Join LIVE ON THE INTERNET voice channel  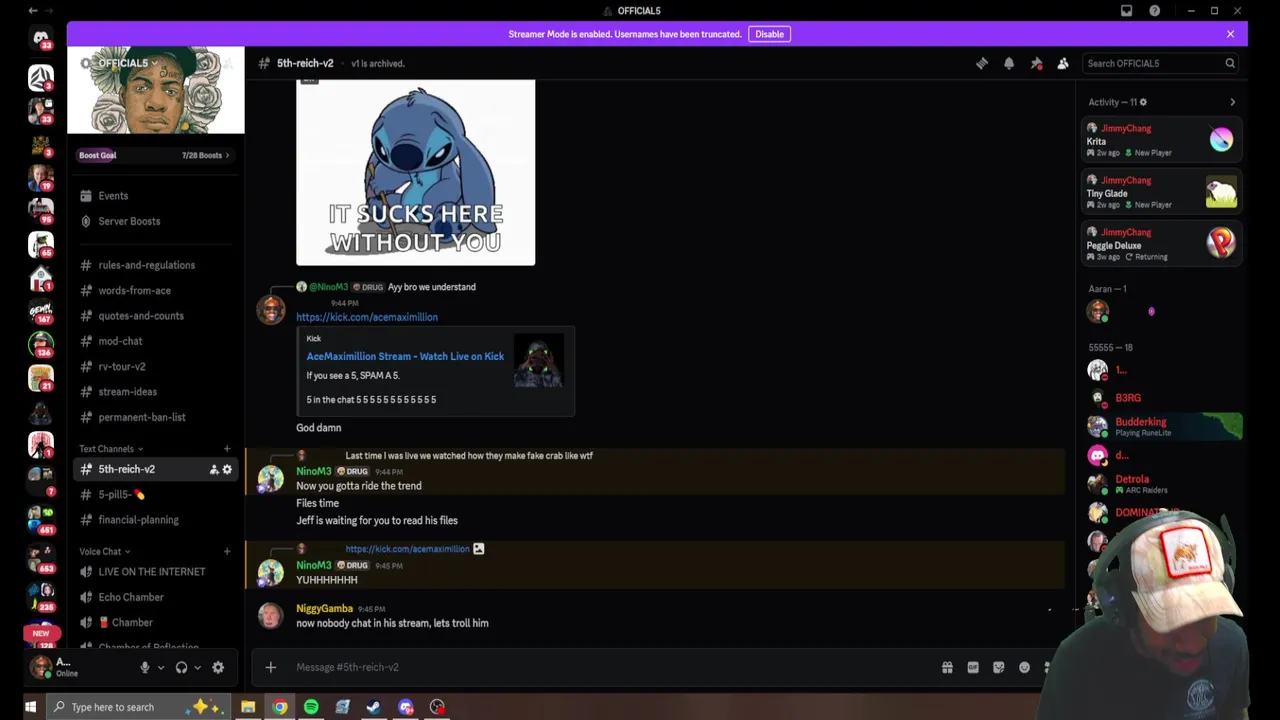pyautogui.click(x=155, y=572)
